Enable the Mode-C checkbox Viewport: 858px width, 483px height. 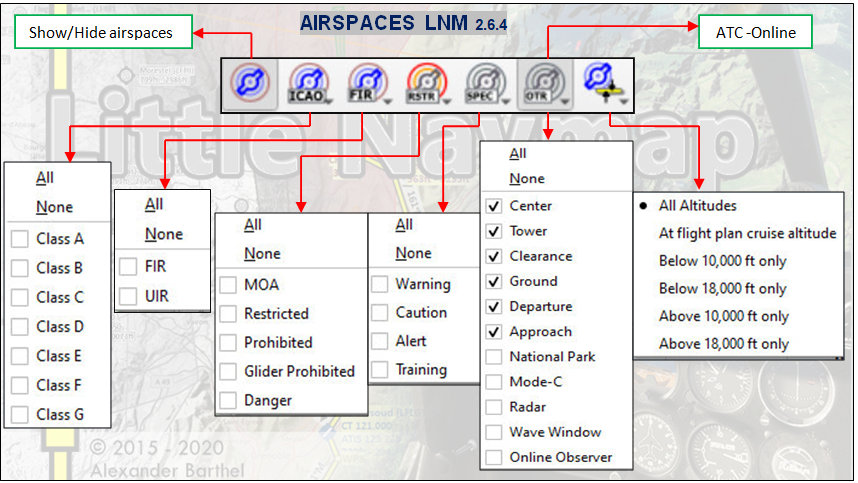click(x=494, y=382)
